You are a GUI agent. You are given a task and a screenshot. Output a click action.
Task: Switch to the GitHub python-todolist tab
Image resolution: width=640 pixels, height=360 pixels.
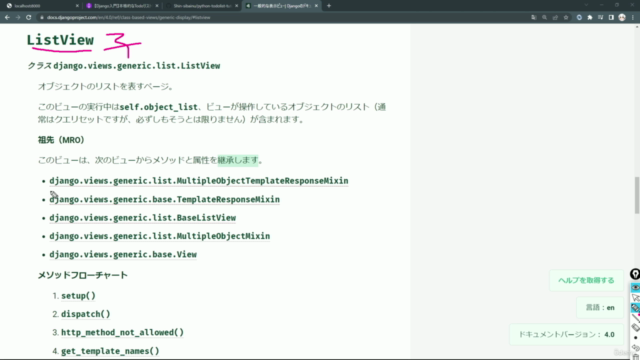(201, 6)
